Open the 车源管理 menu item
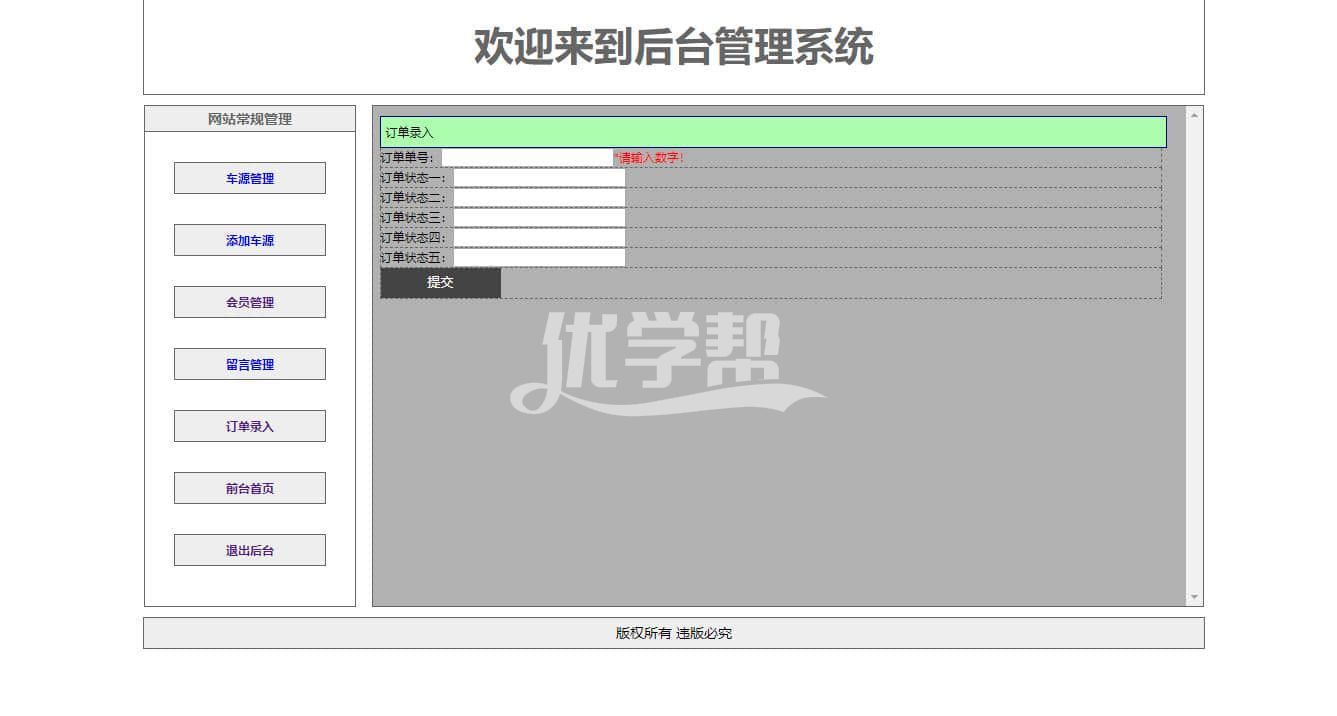The image size is (1337, 716). pos(249,178)
